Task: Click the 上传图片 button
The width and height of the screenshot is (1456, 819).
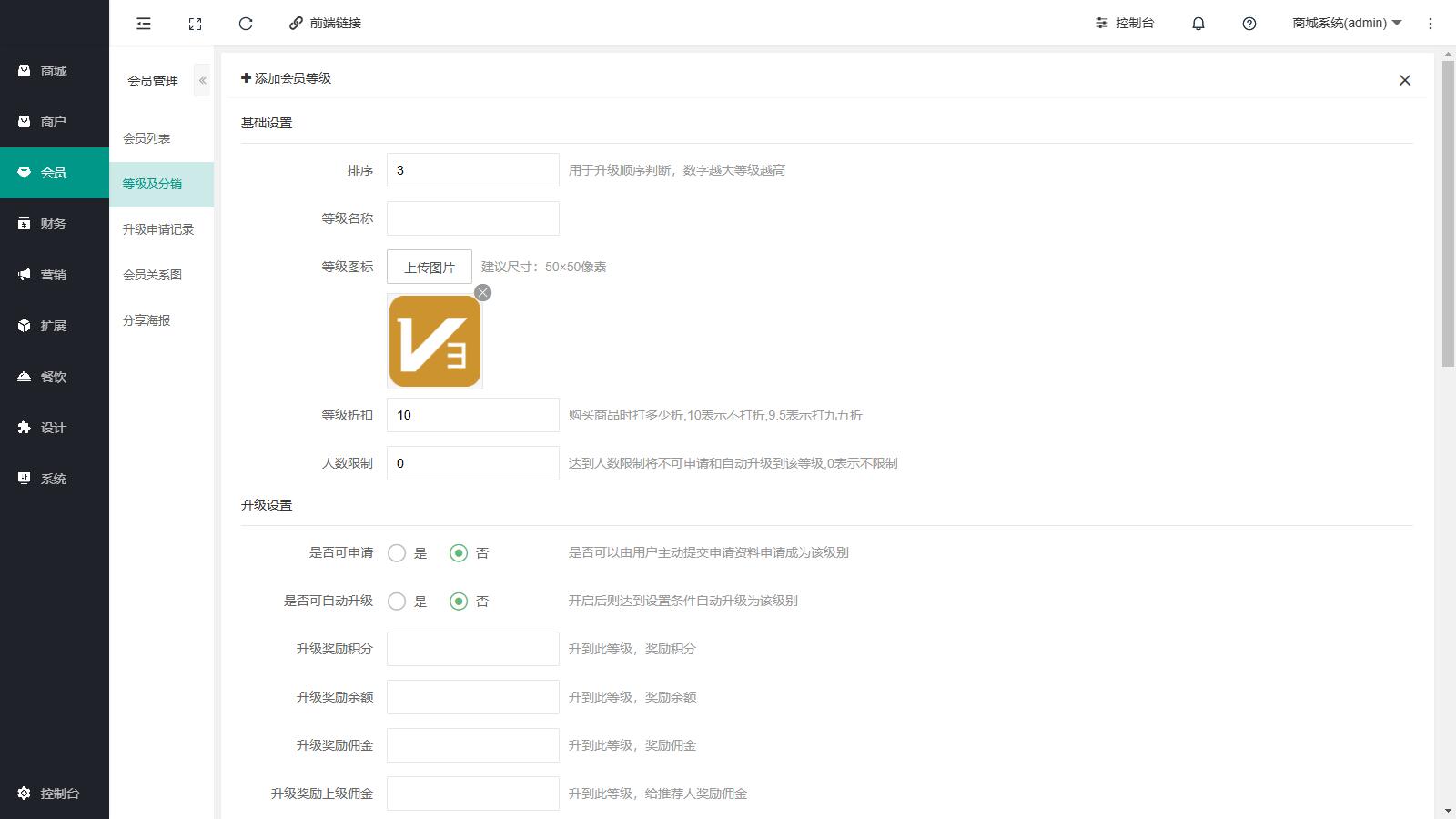Action: tap(430, 267)
